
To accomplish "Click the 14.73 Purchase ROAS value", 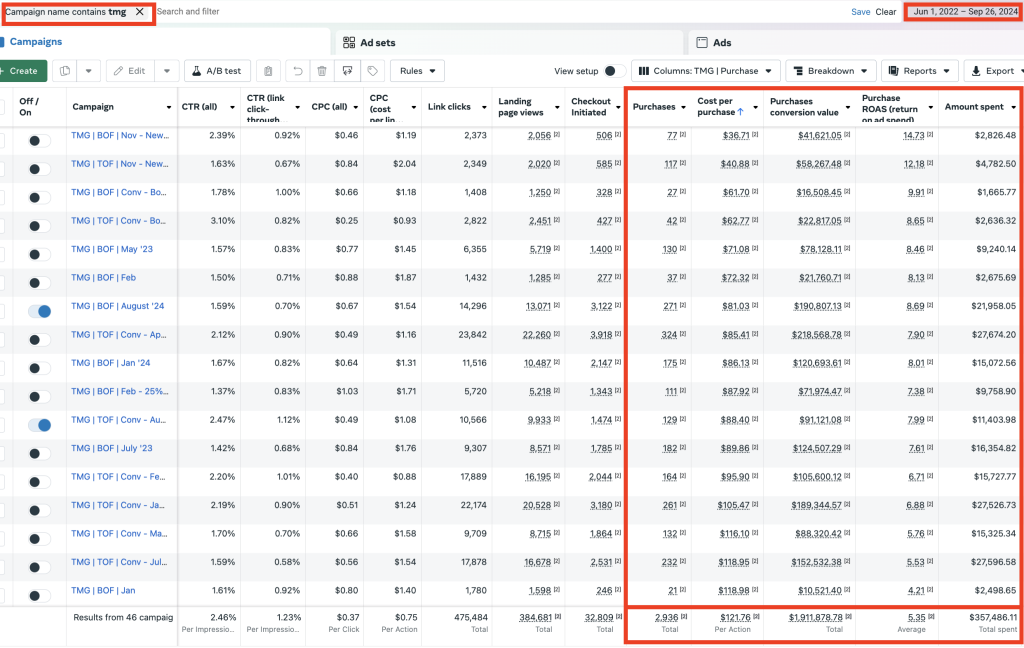I will click(x=914, y=135).
